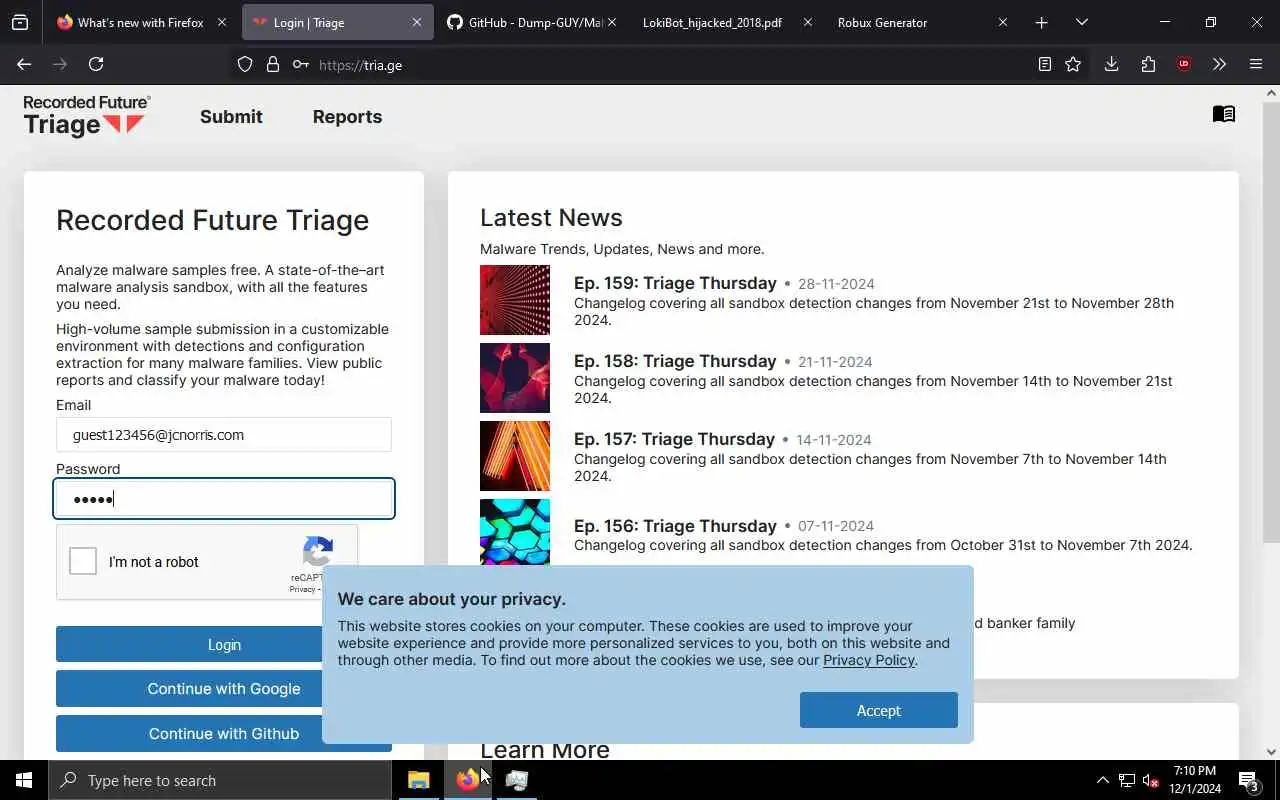Open the extensions puzzle icon
This screenshot has width=1280, height=800.
[x=1148, y=64]
